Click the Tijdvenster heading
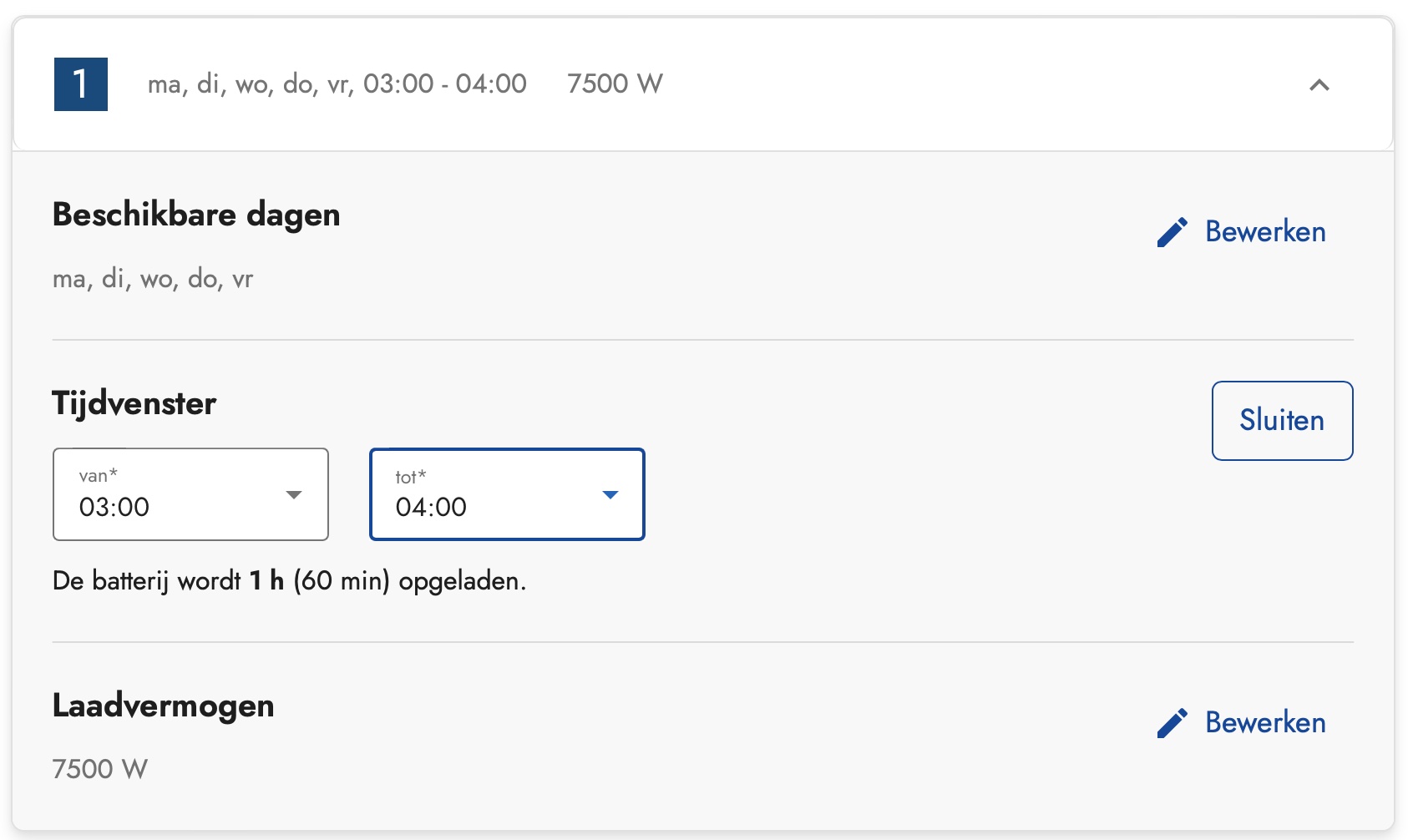Viewport: 1408px width, 840px height. coord(134,403)
